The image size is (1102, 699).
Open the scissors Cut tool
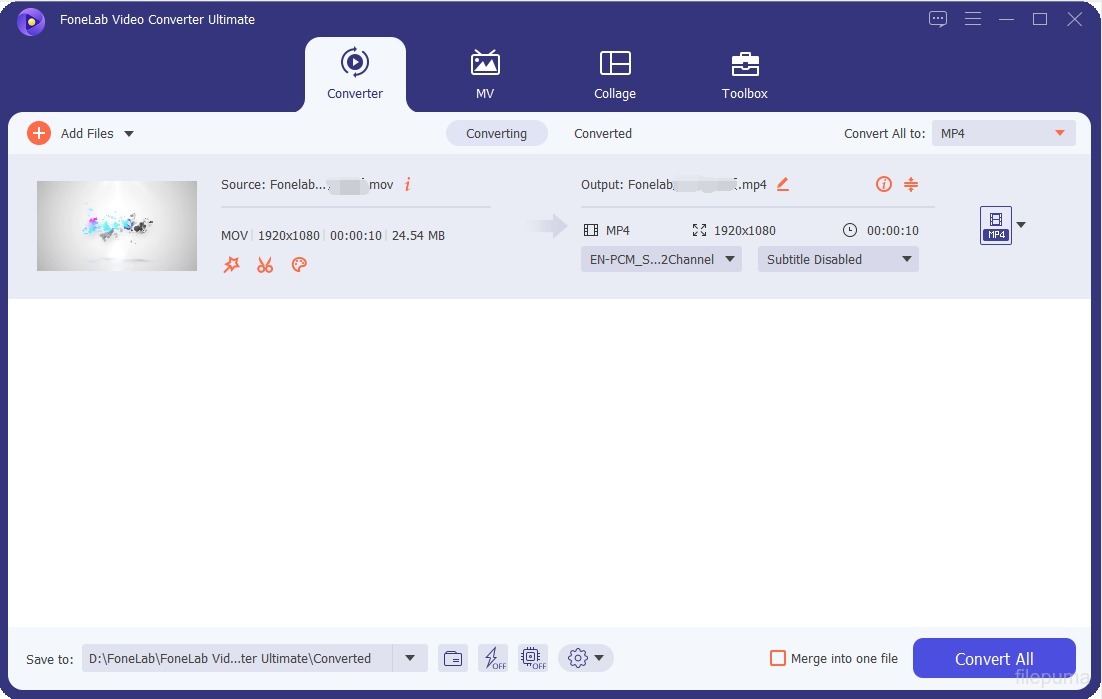(265, 265)
